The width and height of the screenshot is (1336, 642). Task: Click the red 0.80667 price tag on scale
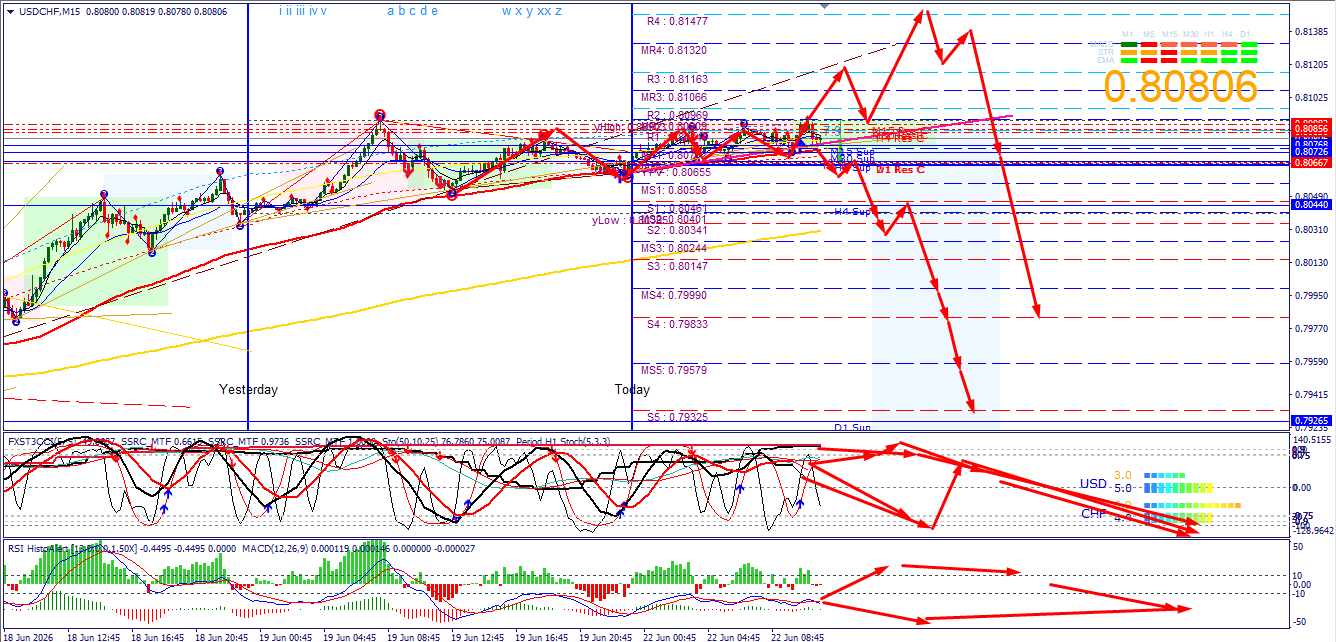tap(1310, 162)
